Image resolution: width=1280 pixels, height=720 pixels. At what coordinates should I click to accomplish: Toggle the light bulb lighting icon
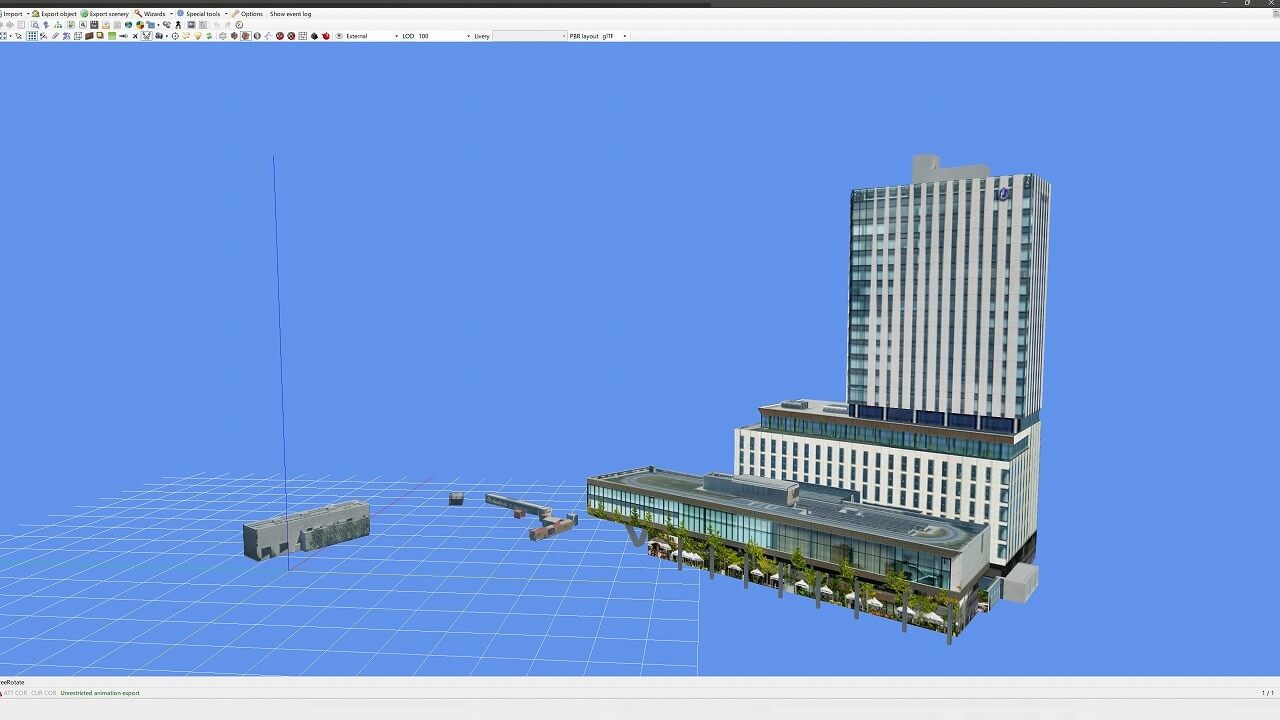pos(197,36)
